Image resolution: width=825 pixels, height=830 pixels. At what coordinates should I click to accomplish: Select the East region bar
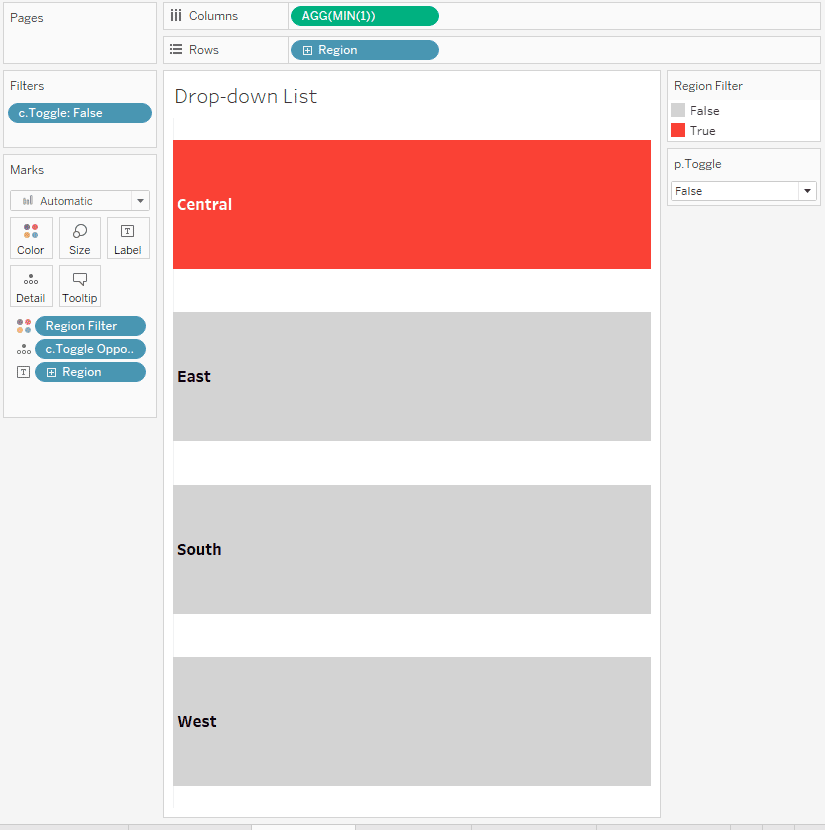412,376
